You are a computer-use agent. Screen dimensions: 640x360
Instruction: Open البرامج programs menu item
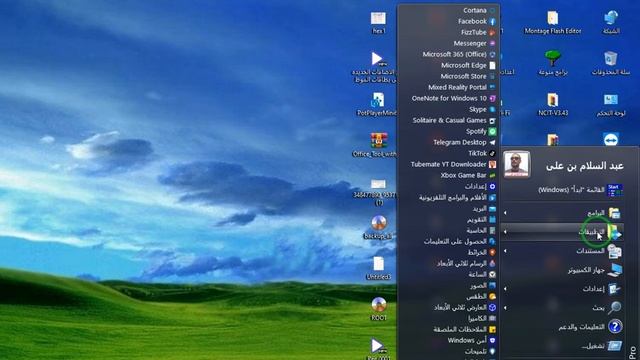coord(563,213)
